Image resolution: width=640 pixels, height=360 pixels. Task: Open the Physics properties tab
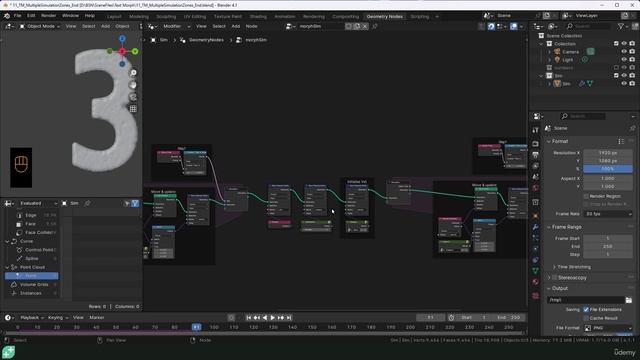(x=536, y=249)
